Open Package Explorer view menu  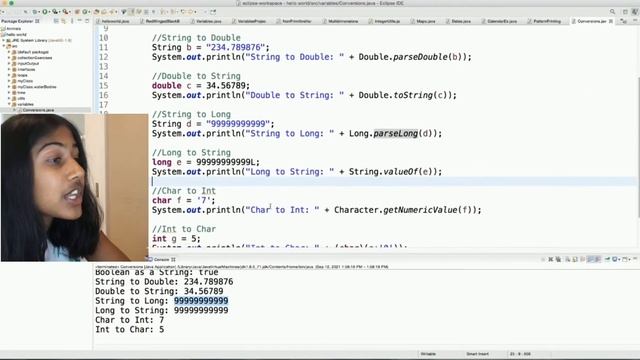[72, 21]
